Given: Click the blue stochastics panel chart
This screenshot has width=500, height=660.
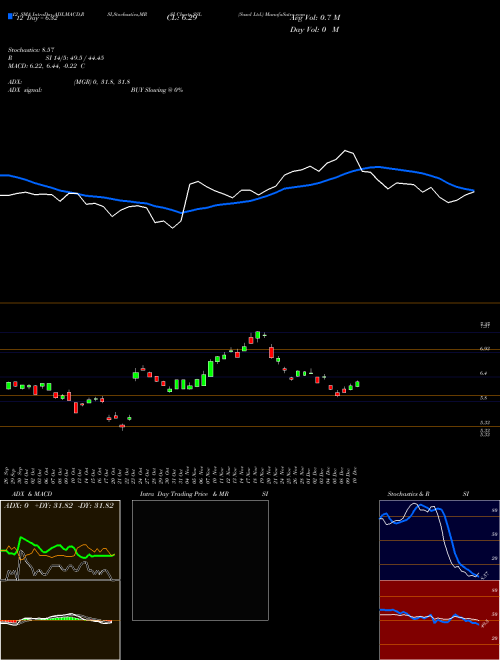Looking at the screenshot, I should pos(439,540).
